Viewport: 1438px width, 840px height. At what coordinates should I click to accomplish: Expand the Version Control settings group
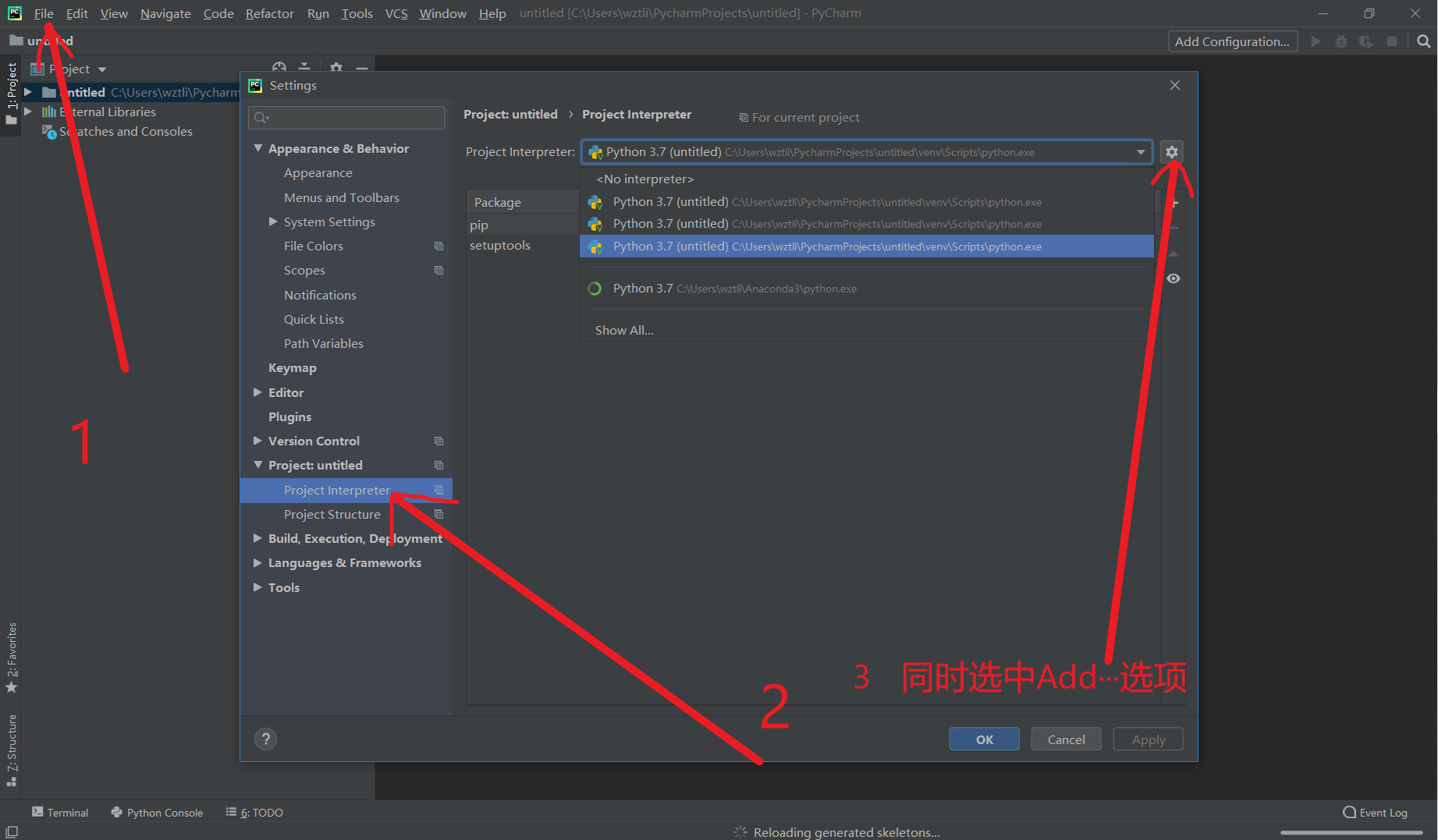257,441
